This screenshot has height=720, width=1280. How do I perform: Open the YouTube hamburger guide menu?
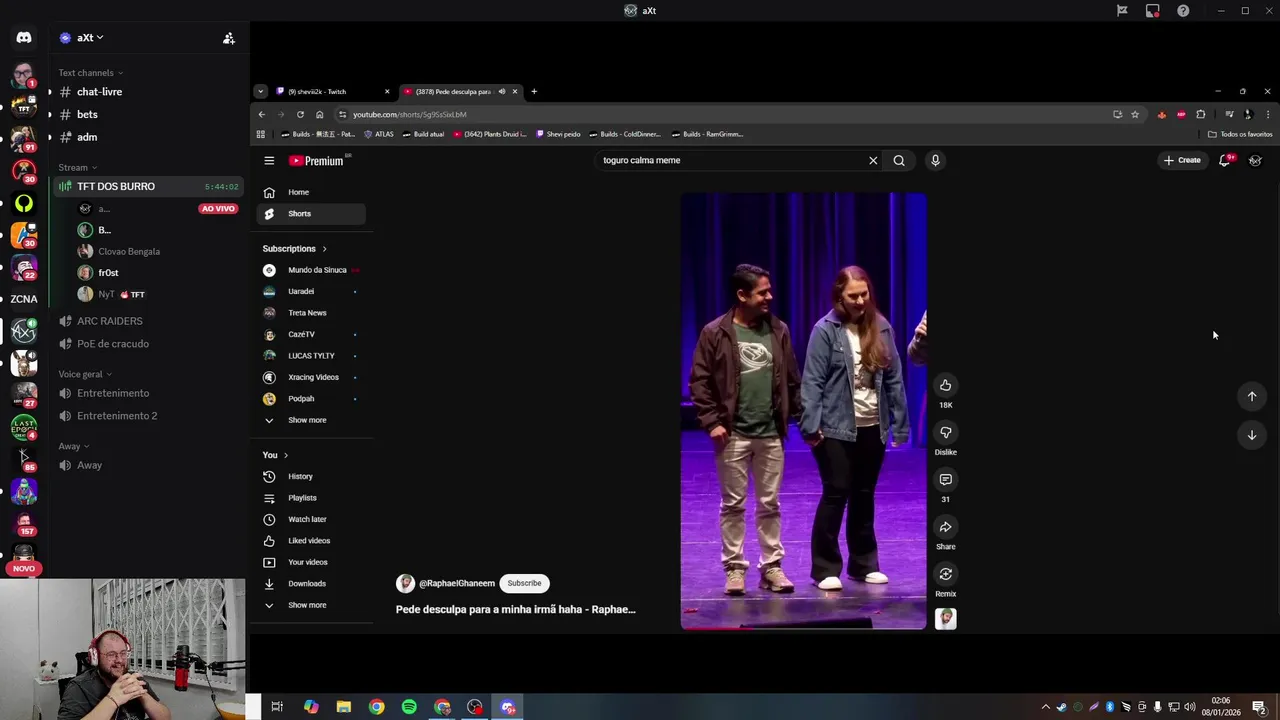coord(269,160)
